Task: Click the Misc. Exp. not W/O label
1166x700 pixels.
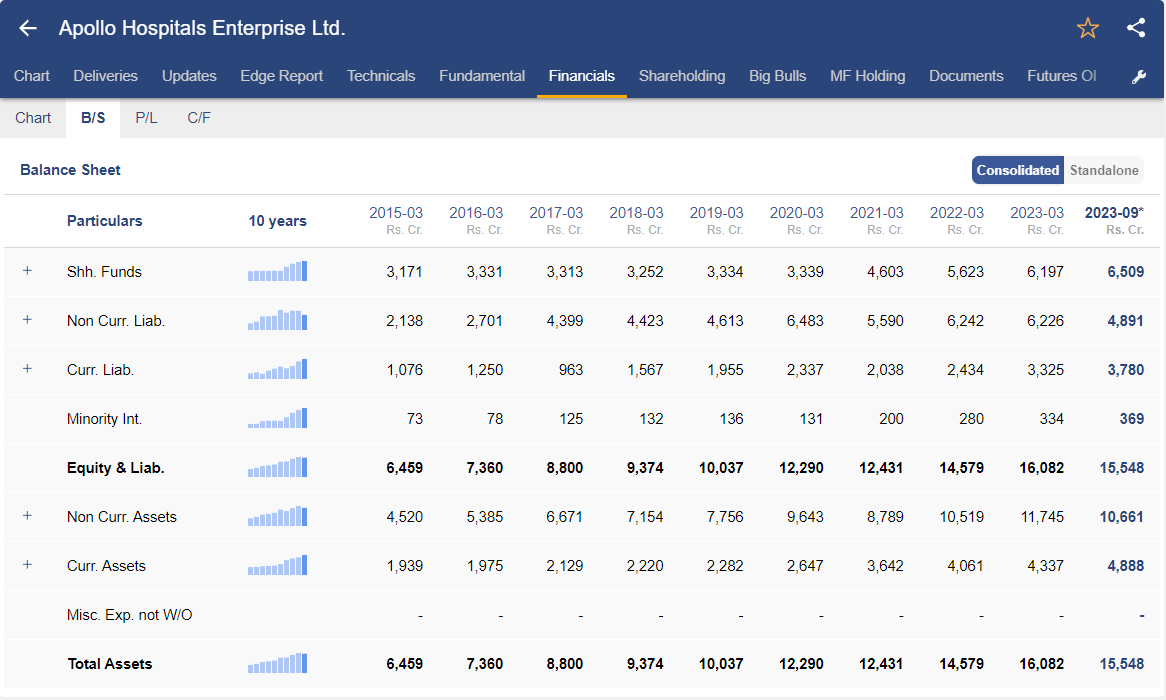Action: pos(129,614)
